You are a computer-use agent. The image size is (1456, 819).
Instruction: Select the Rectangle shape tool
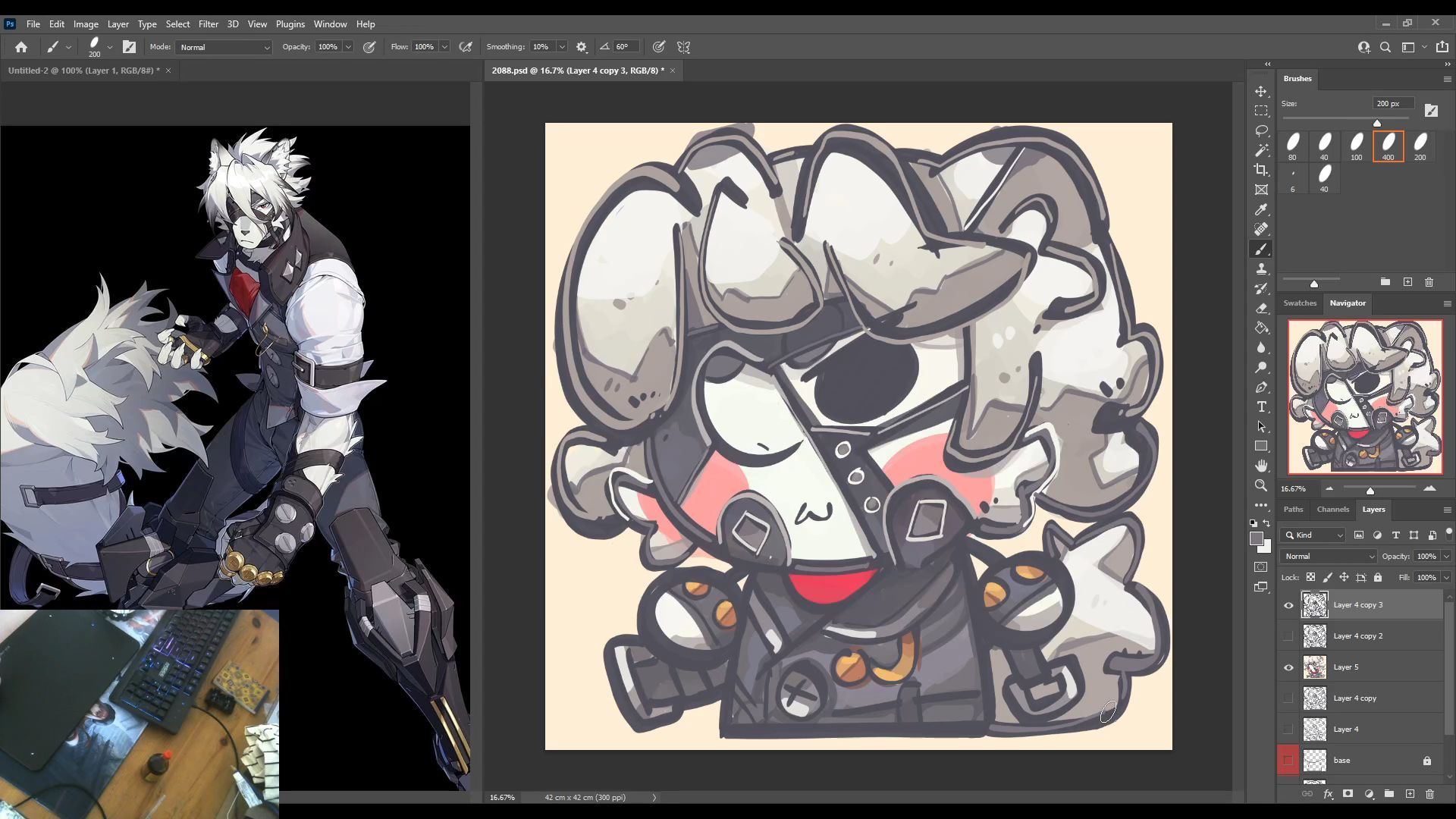click(1261, 446)
